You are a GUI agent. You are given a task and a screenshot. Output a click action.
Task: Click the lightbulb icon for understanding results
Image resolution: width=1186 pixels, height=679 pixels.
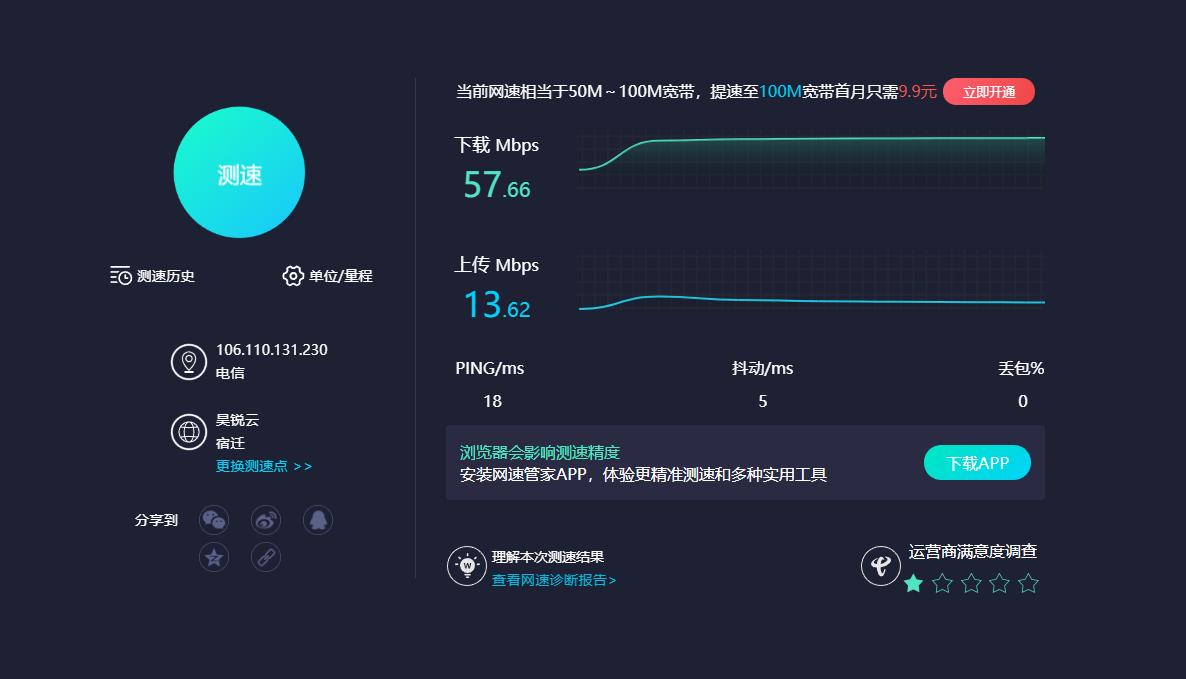467,566
